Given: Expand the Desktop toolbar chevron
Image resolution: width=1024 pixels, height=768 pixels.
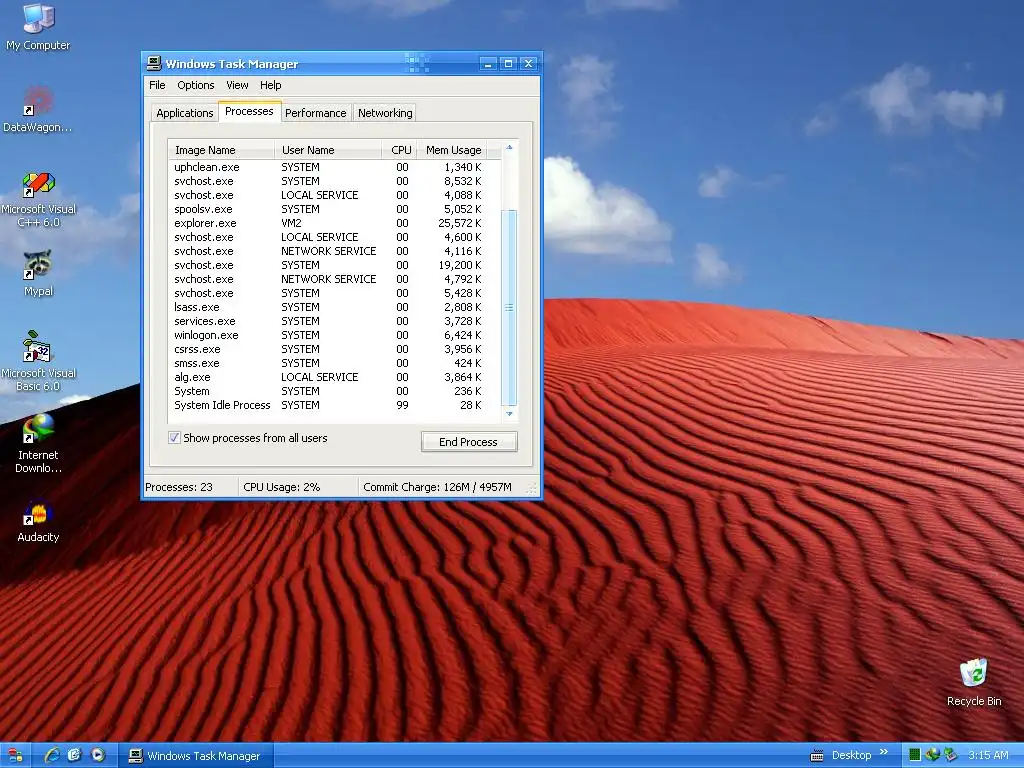Looking at the screenshot, I should click(884, 752).
